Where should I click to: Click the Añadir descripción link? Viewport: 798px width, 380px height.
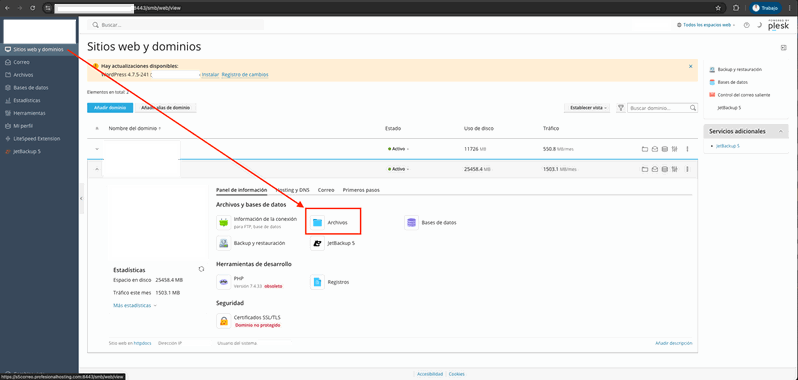coord(674,343)
